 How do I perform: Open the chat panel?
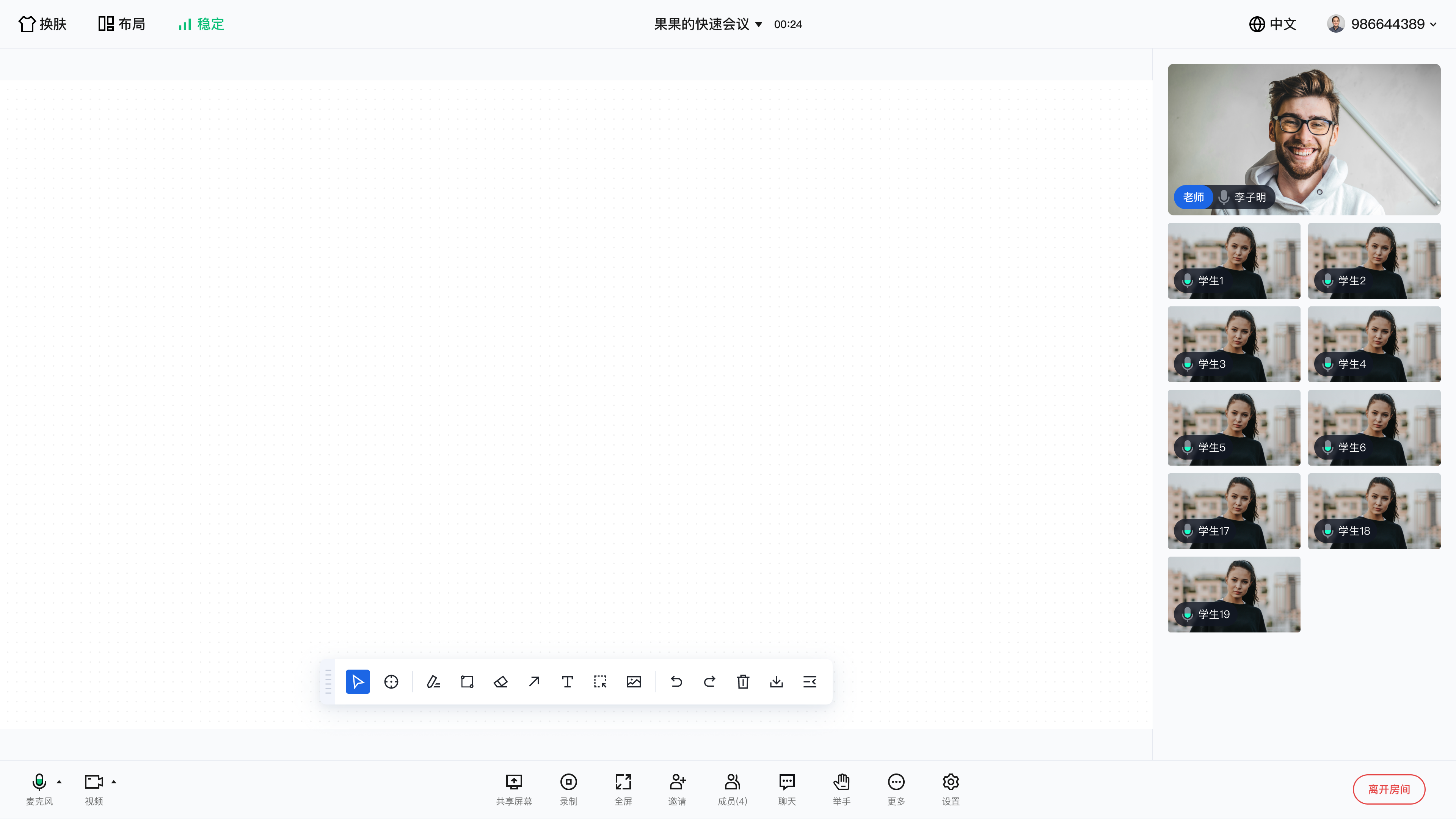click(x=787, y=789)
